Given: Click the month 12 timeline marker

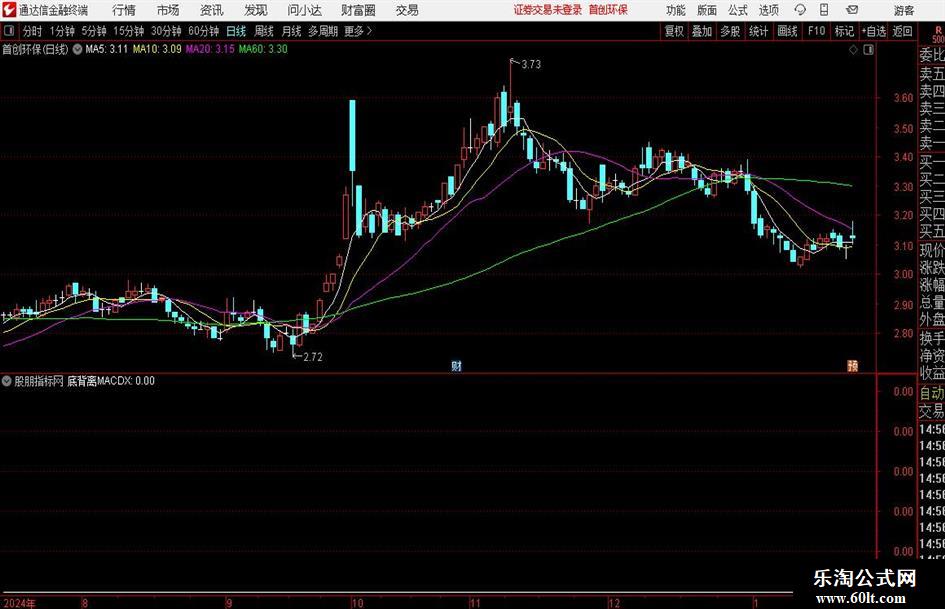Looking at the screenshot, I should pyautogui.click(x=614, y=603).
